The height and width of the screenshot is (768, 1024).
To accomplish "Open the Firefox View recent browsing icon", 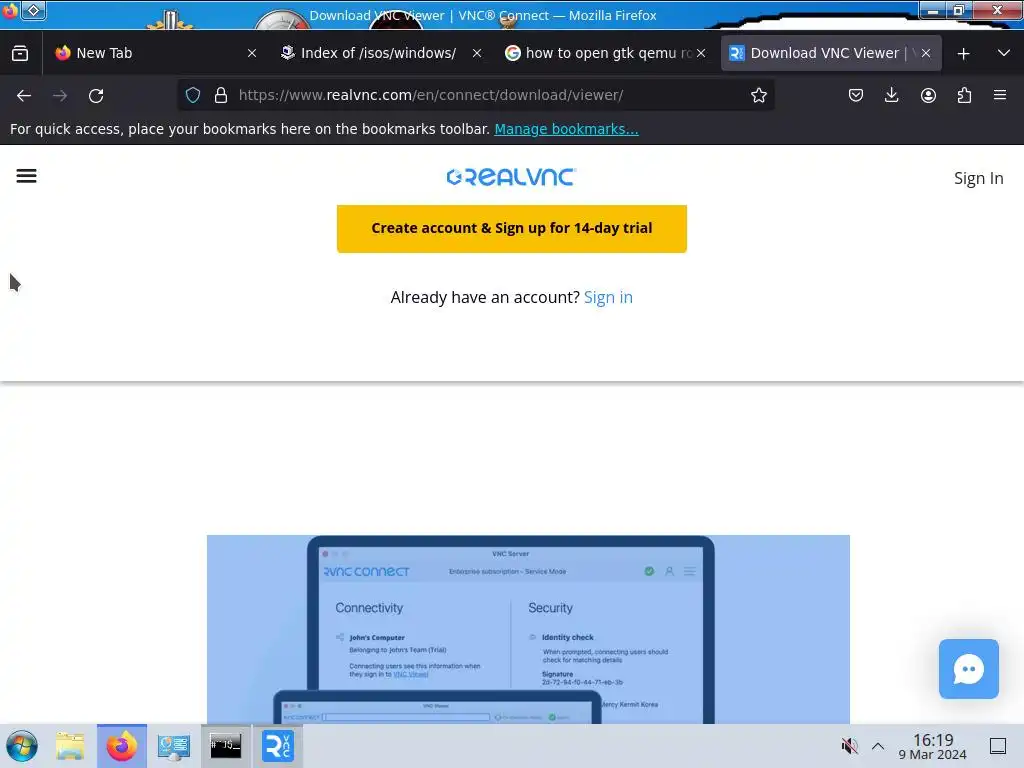I will pos(20,54).
